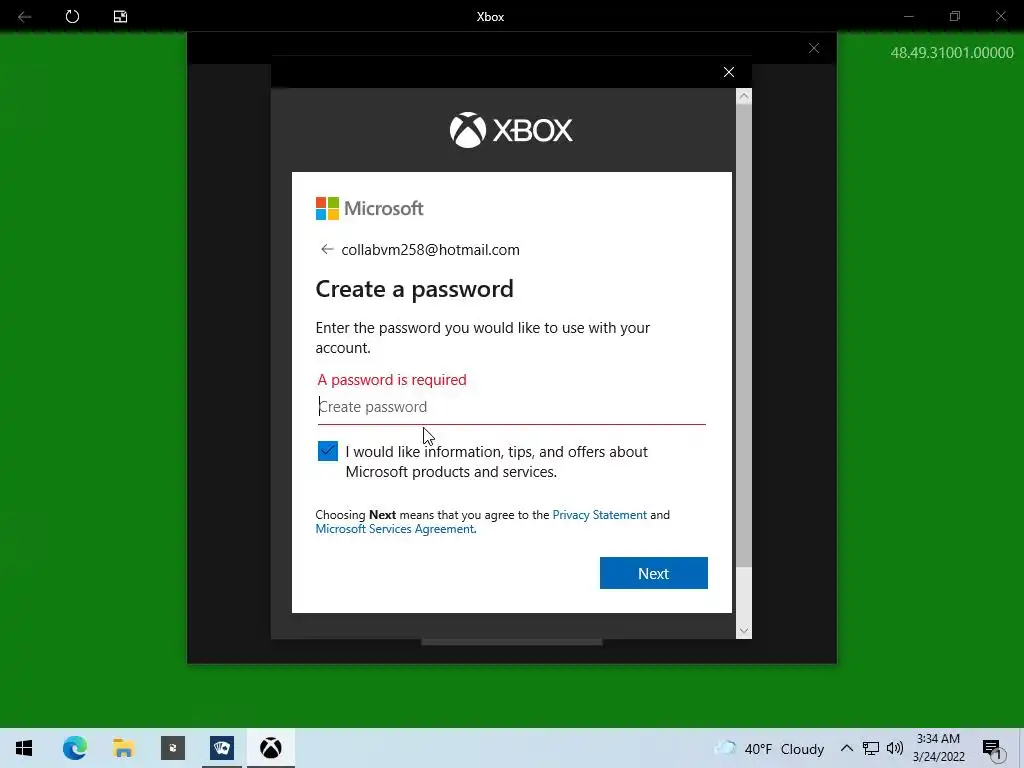Click the scrollbar down arrow in dialog
This screenshot has width=1024, height=768.
(744, 631)
